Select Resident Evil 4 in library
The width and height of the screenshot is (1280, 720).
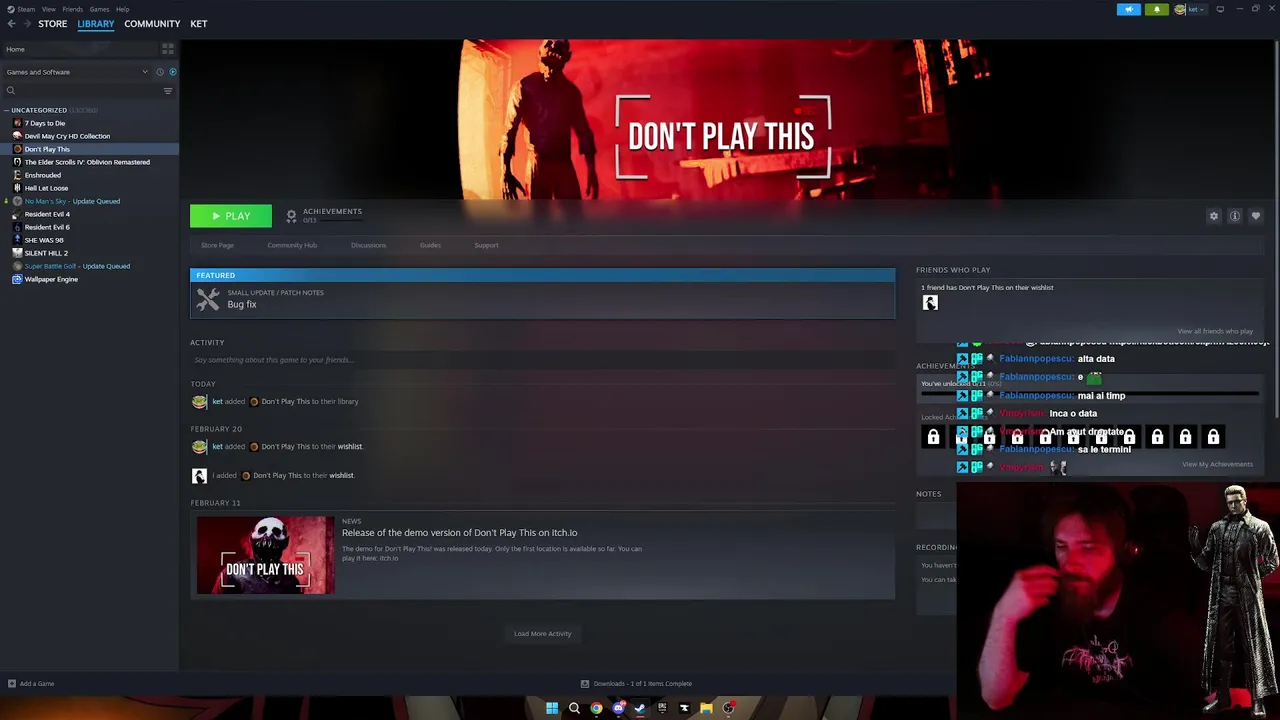47,214
